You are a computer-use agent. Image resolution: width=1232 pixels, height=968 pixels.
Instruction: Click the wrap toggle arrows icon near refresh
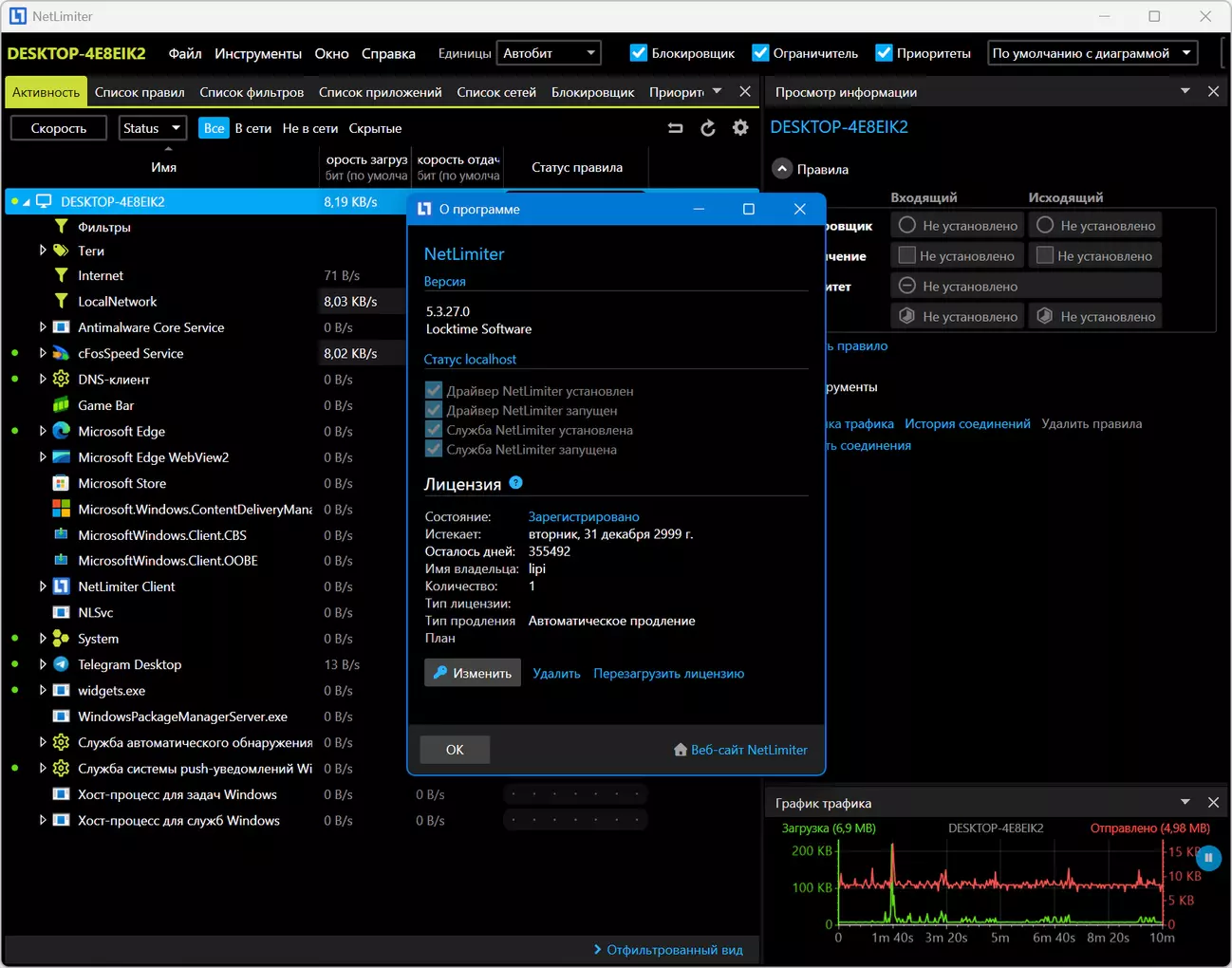tap(676, 128)
